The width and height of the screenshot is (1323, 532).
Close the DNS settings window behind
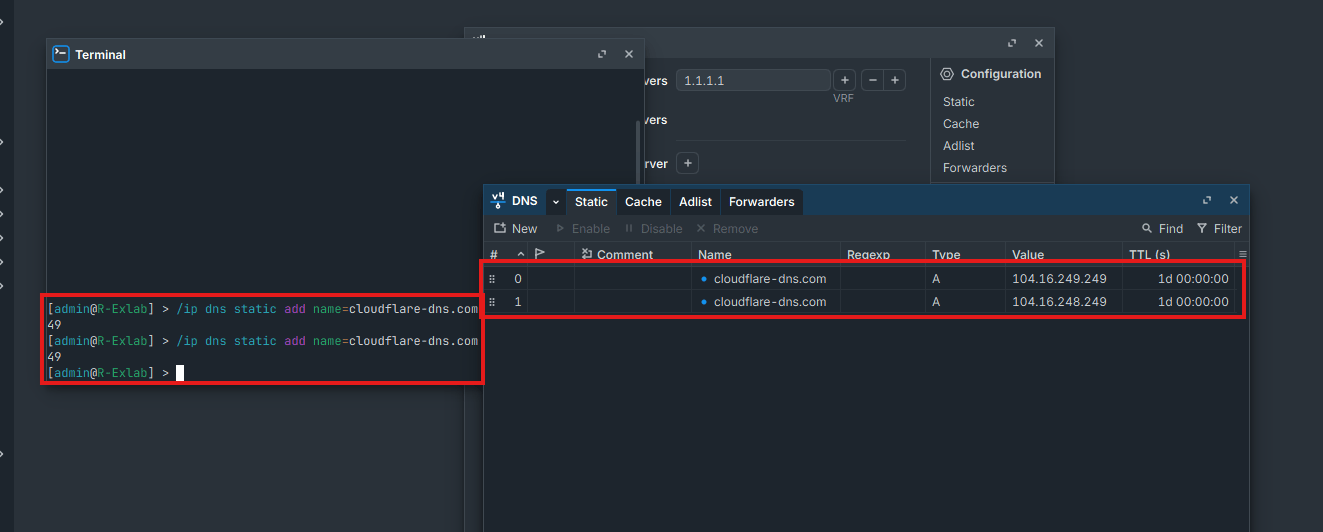coord(1038,43)
